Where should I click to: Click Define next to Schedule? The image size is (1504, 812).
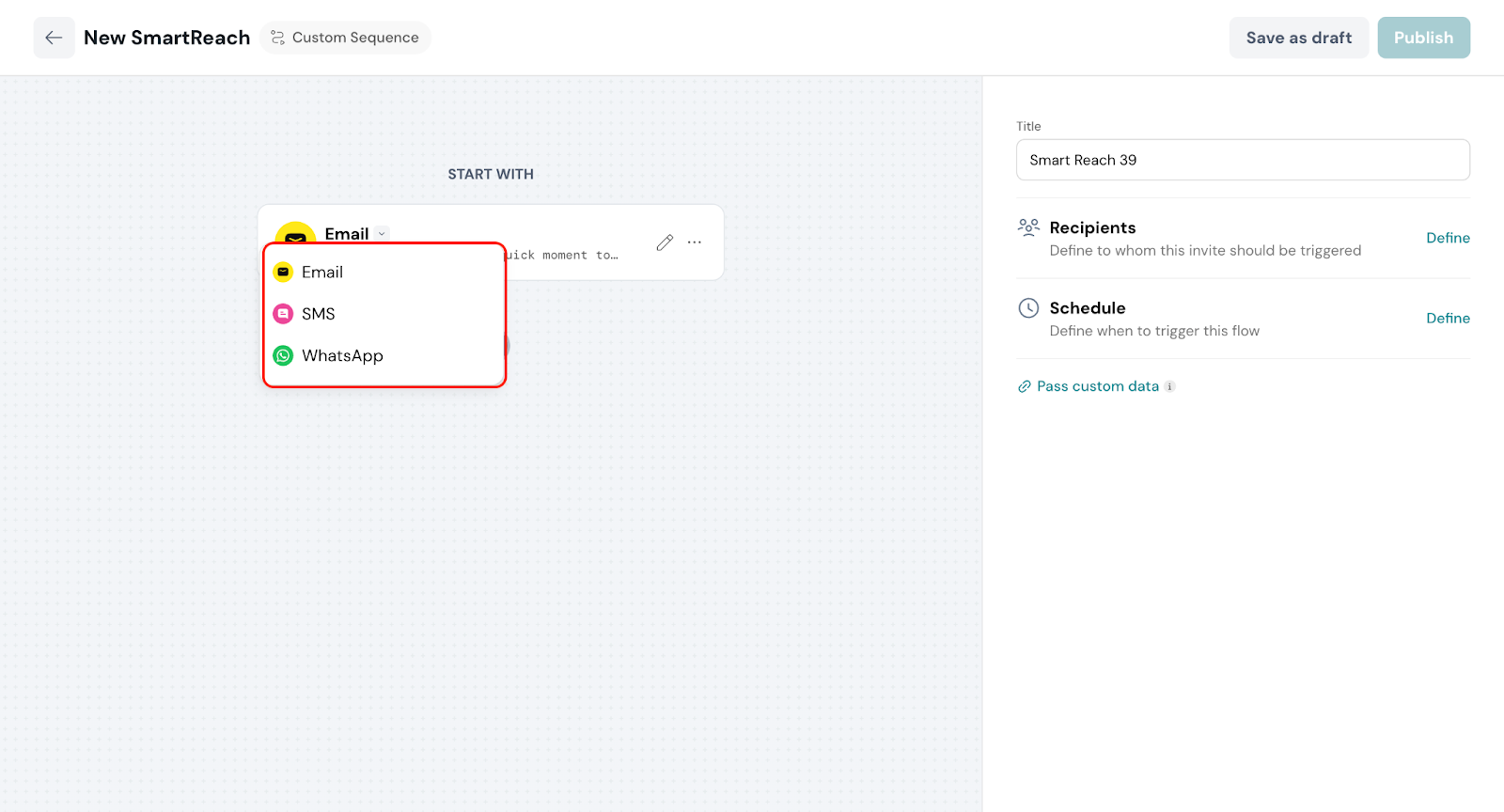1448,319
